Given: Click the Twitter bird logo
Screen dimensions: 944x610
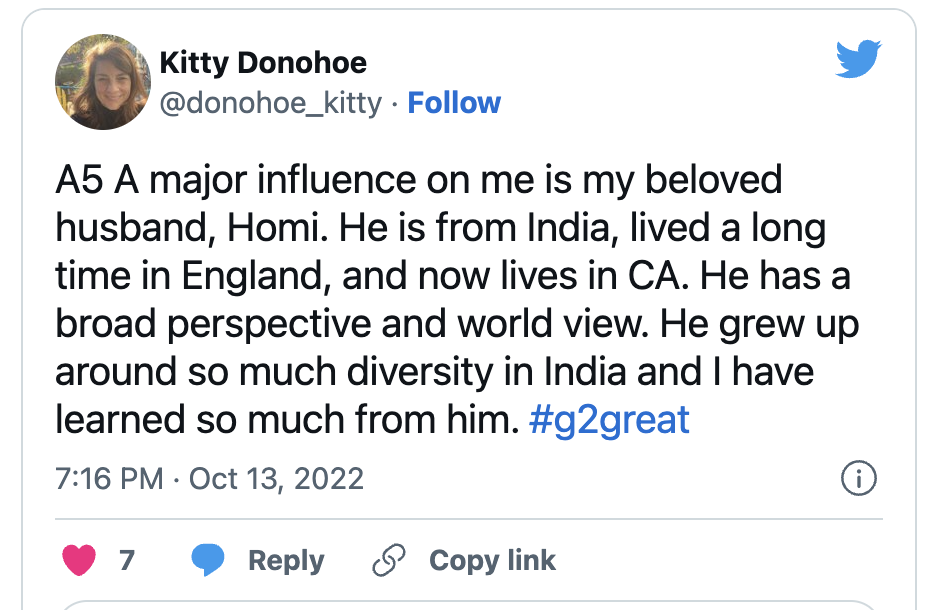Looking at the screenshot, I should 858,58.
